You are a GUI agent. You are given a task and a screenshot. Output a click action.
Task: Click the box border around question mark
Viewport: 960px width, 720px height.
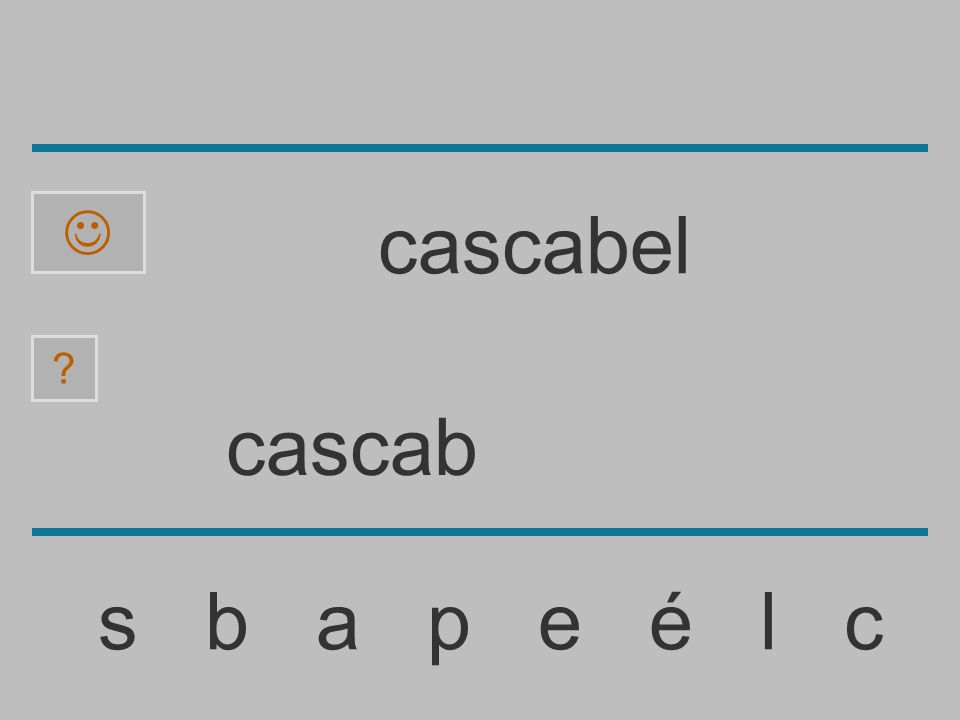click(64, 368)
